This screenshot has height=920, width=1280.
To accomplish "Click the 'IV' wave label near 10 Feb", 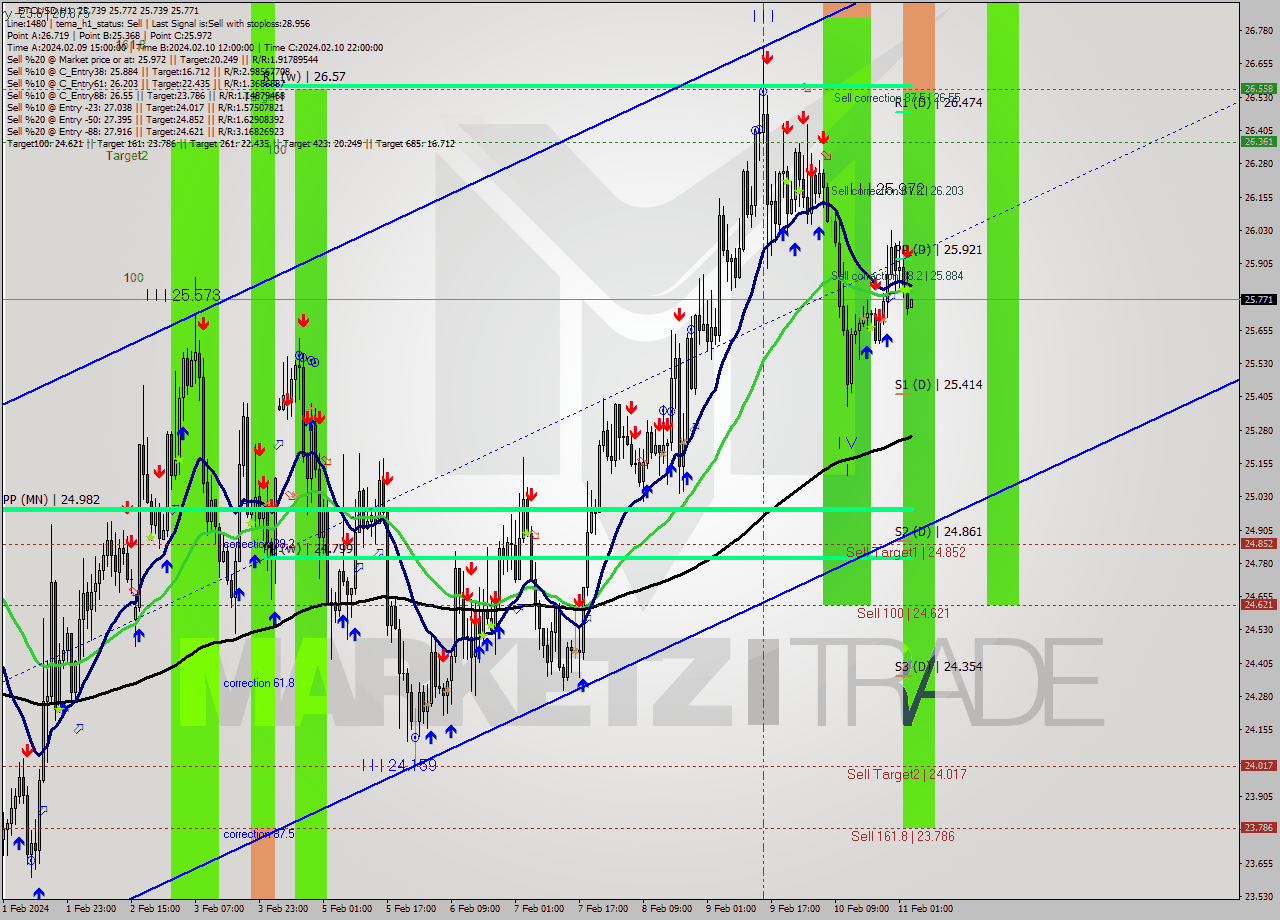I will point(847,442).
